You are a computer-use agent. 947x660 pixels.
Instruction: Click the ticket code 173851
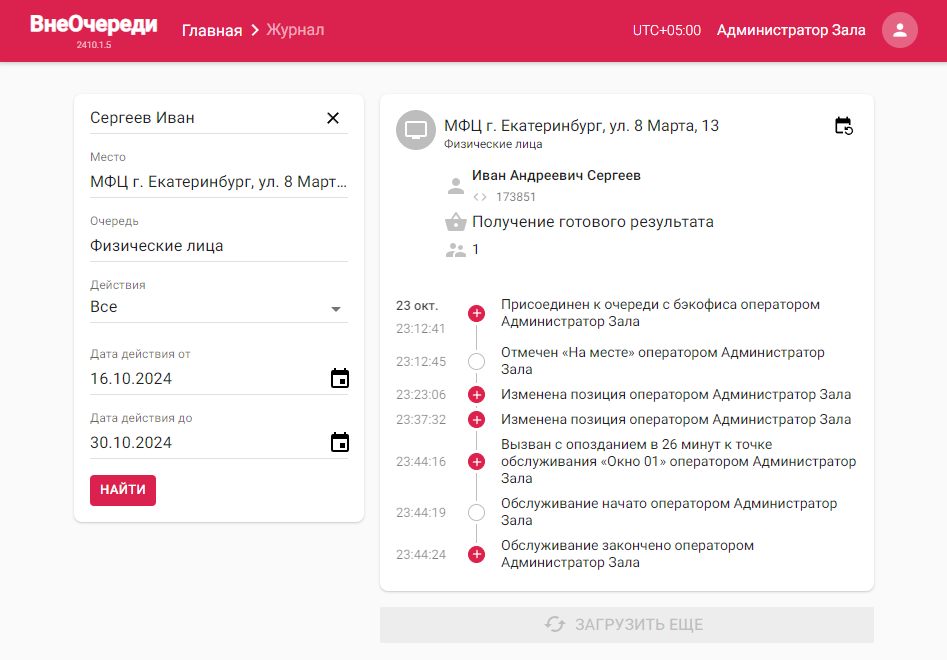pos(516,197)
